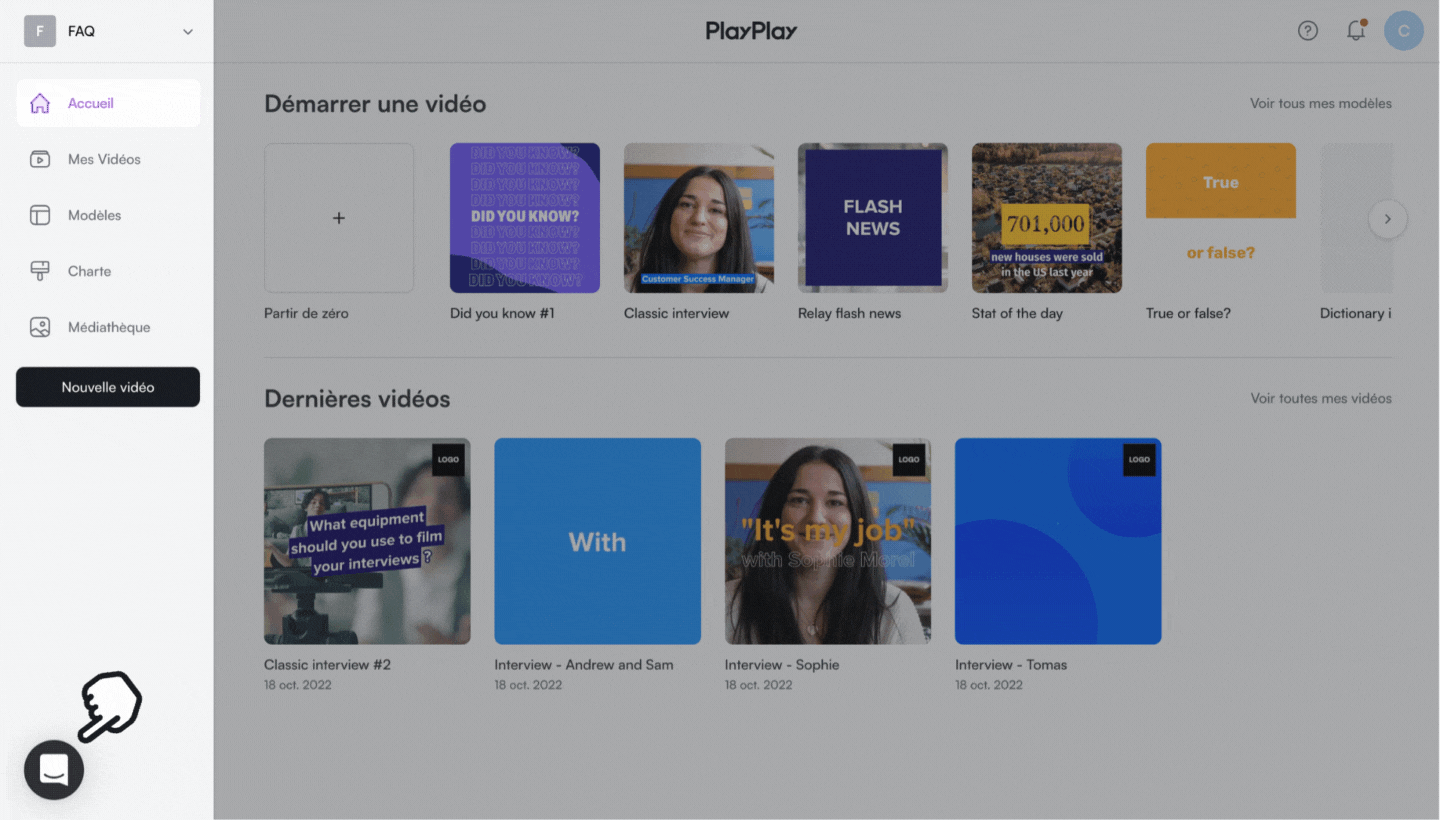Open the chat support bubble icon
The width and height of the screenshot is (1440, 820).
pos(54,770)
